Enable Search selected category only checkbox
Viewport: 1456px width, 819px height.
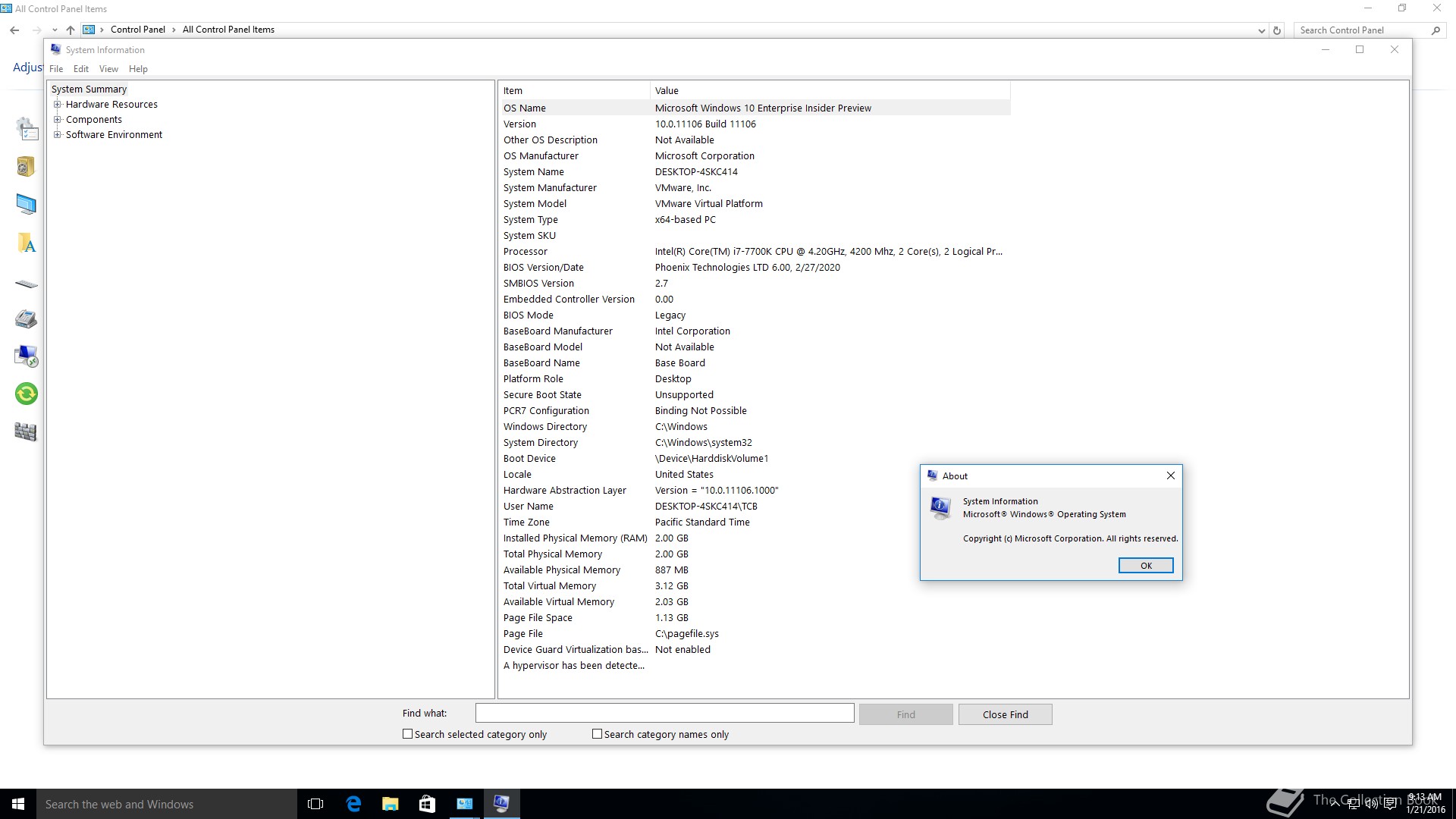point(407,734)
